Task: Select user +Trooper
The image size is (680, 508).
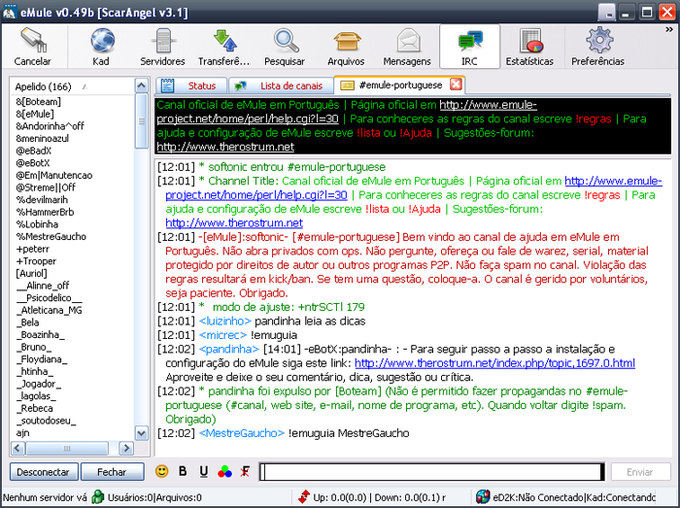Action: [36, 261]
